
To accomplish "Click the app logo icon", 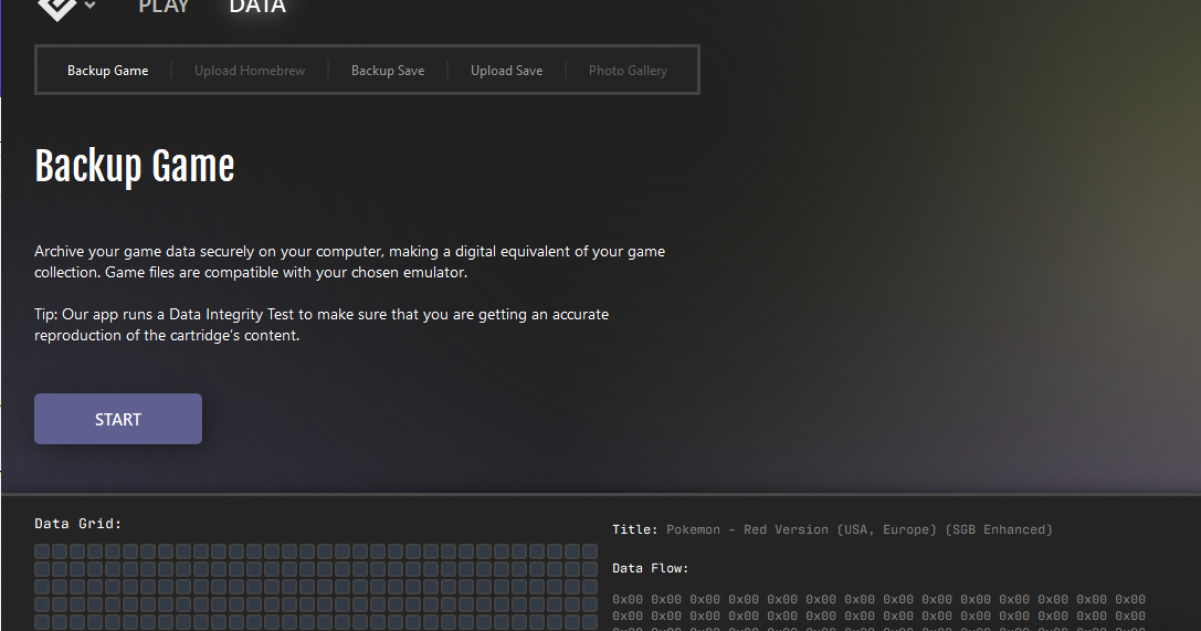I will (x=57, y=8).
